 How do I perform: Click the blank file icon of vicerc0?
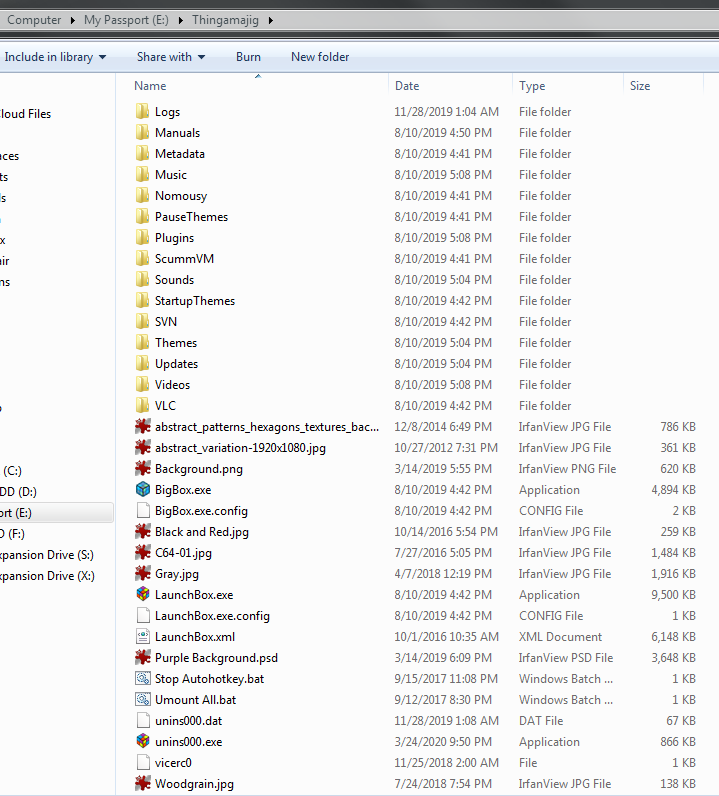[143, 762]
